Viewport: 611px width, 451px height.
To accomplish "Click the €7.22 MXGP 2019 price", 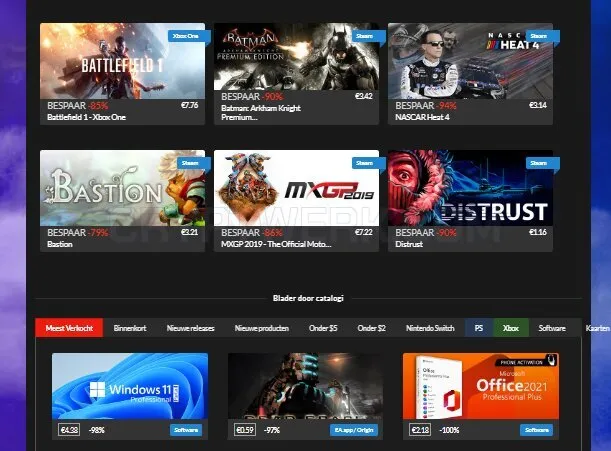I will (x=364, y=232).
